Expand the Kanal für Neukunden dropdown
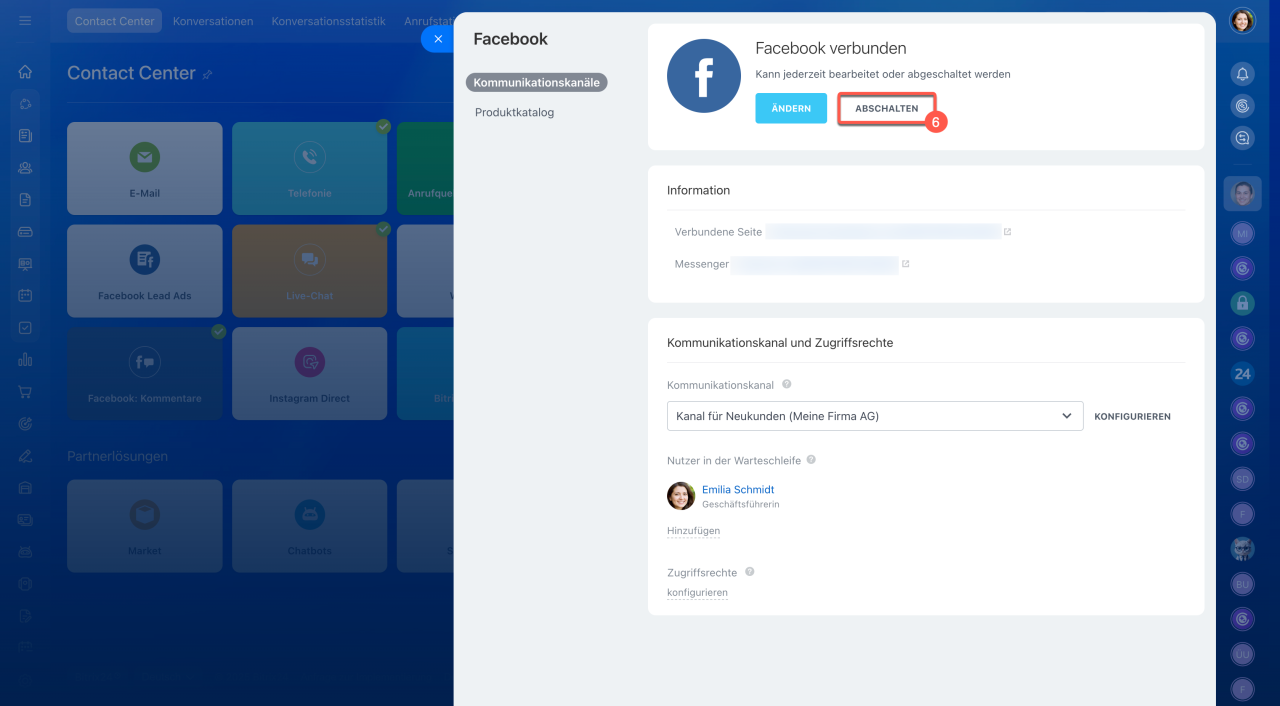The image size is (1280, 706). tap(875, 416)
